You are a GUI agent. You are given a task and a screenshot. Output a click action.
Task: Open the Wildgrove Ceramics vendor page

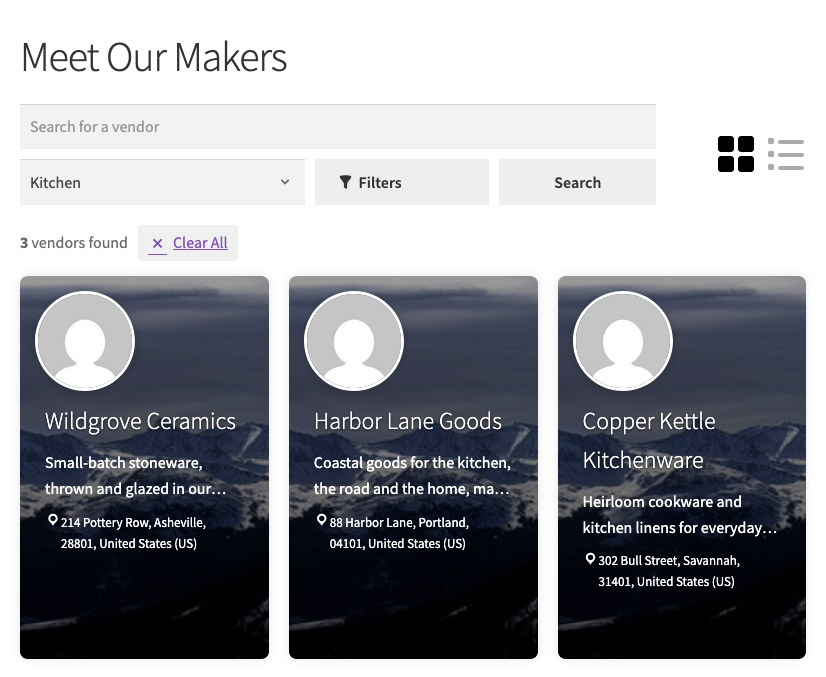click(140, 421)
